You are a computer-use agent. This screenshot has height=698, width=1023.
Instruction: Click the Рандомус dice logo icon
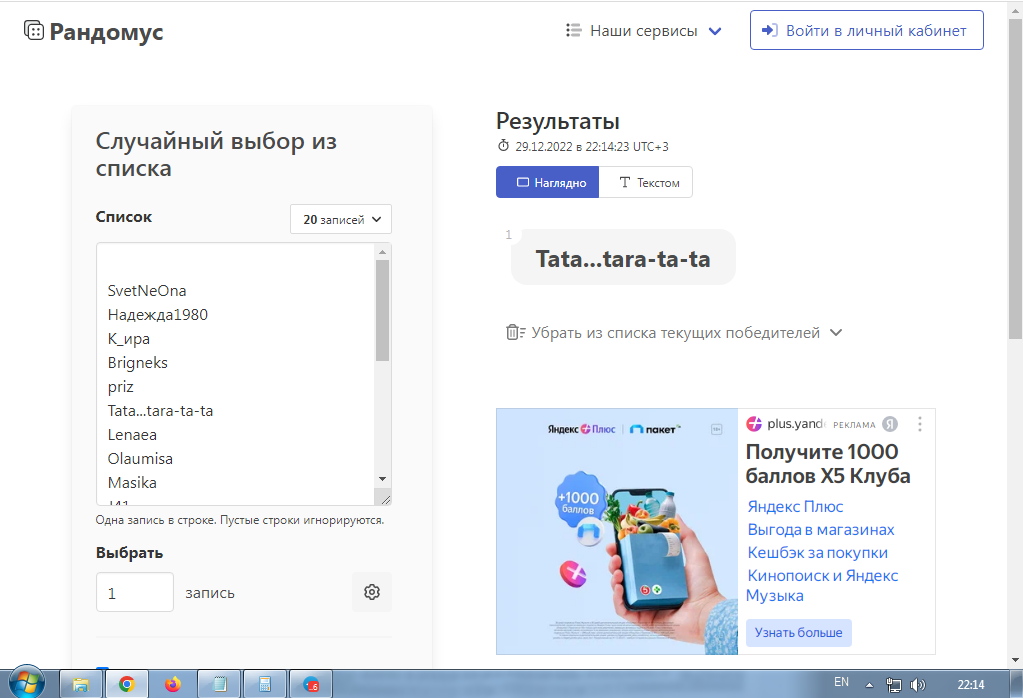click(x=34, y=30)
